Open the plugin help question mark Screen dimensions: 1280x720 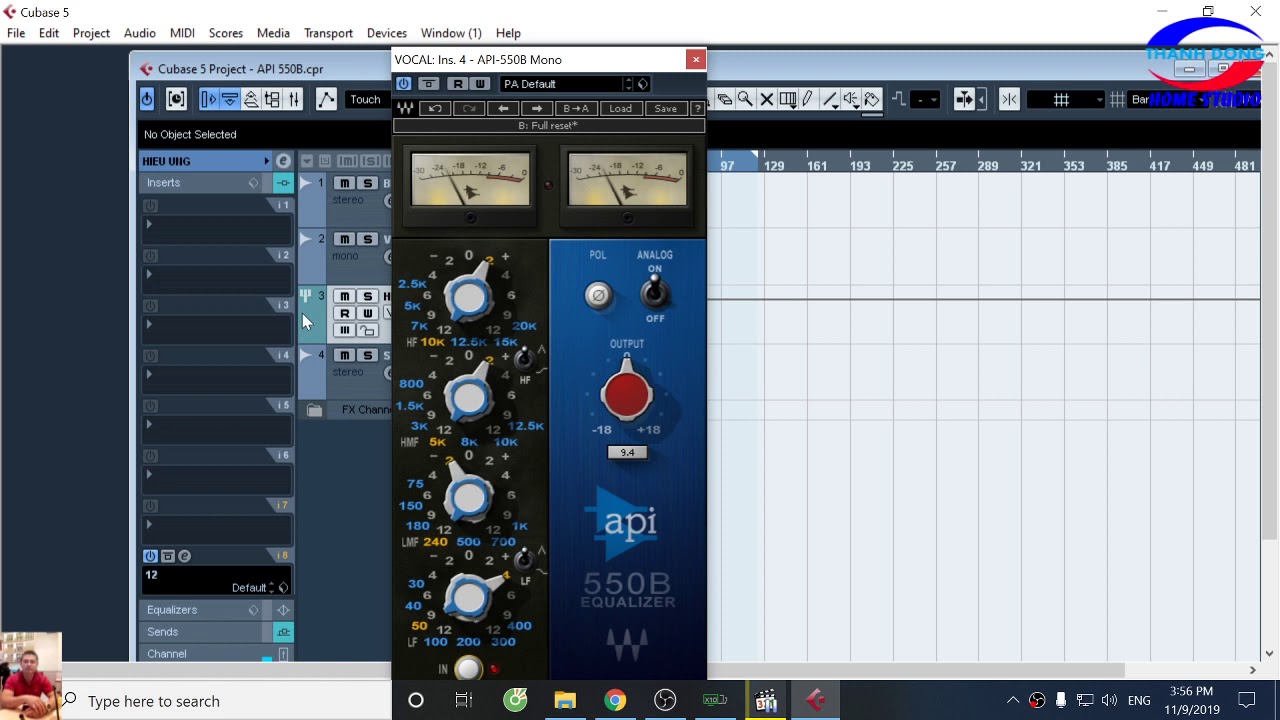(x=698, y=108)
